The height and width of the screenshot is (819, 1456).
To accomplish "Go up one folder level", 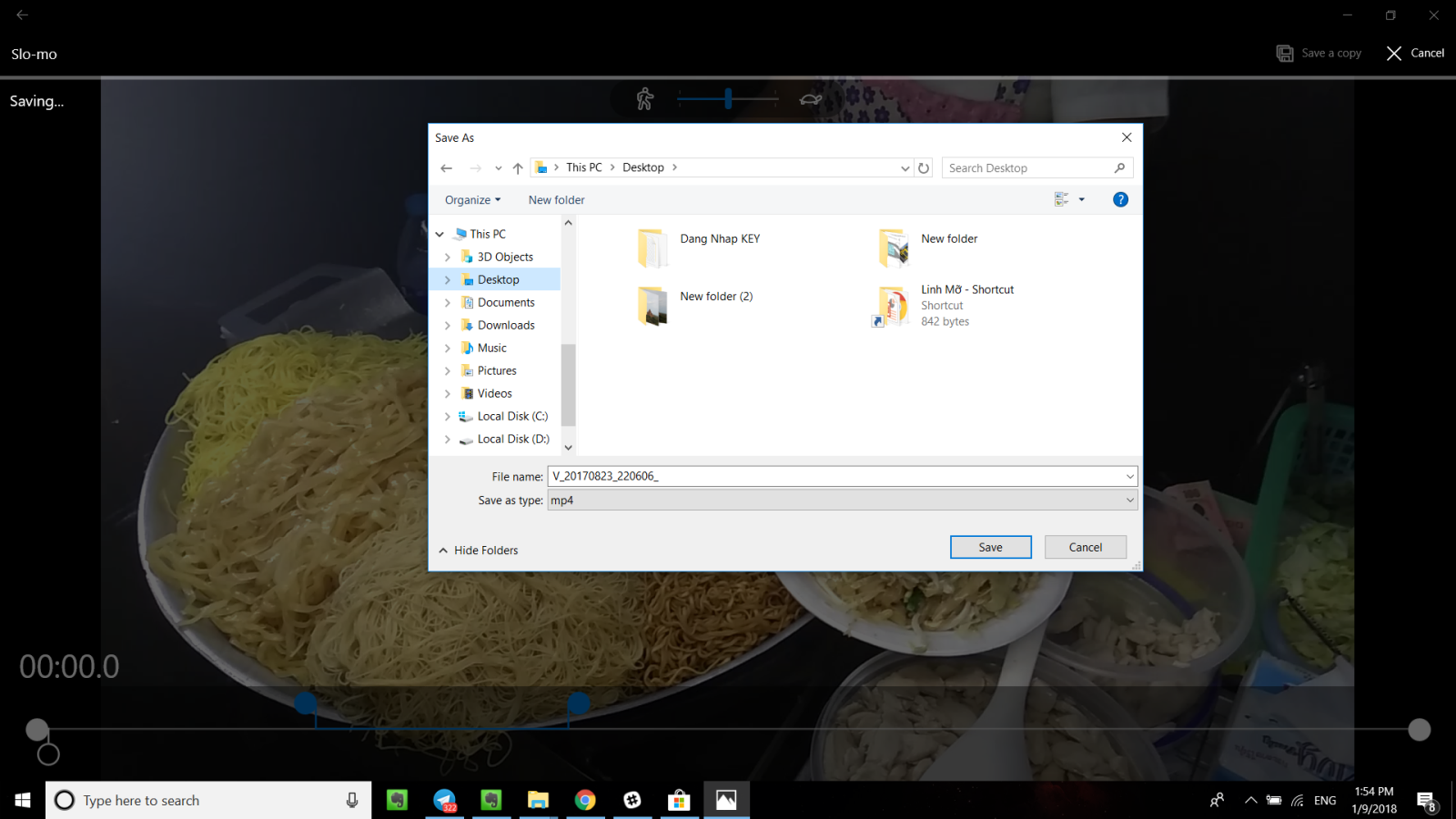I will click(518, 168).
